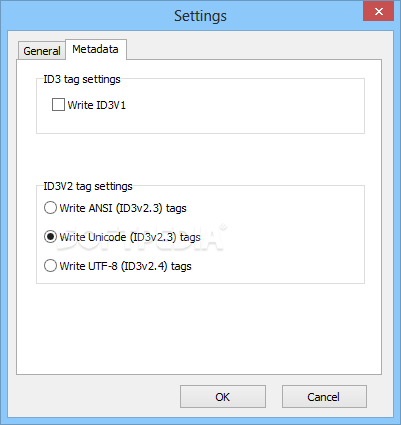Click the Settings title bar text

click(x=200, y=16)
